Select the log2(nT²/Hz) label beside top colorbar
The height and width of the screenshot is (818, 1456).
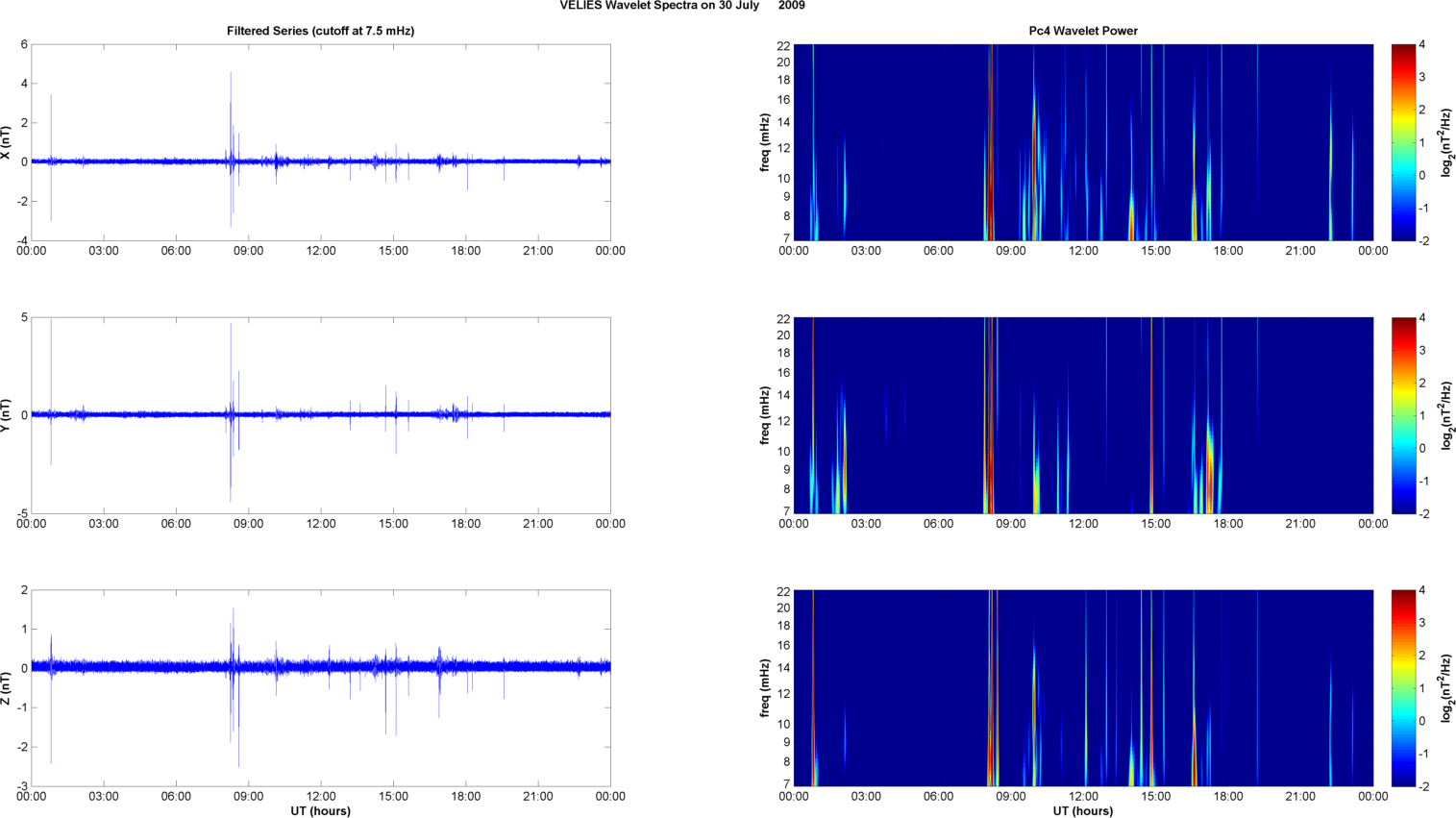pyautogui.click(x=1447, y=142)
